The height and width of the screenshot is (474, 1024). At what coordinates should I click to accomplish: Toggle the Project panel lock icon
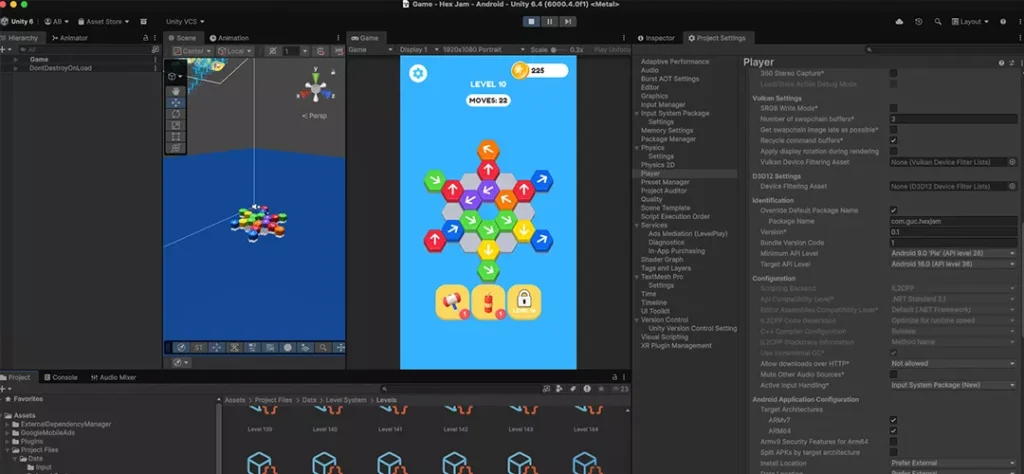[614, 377]
